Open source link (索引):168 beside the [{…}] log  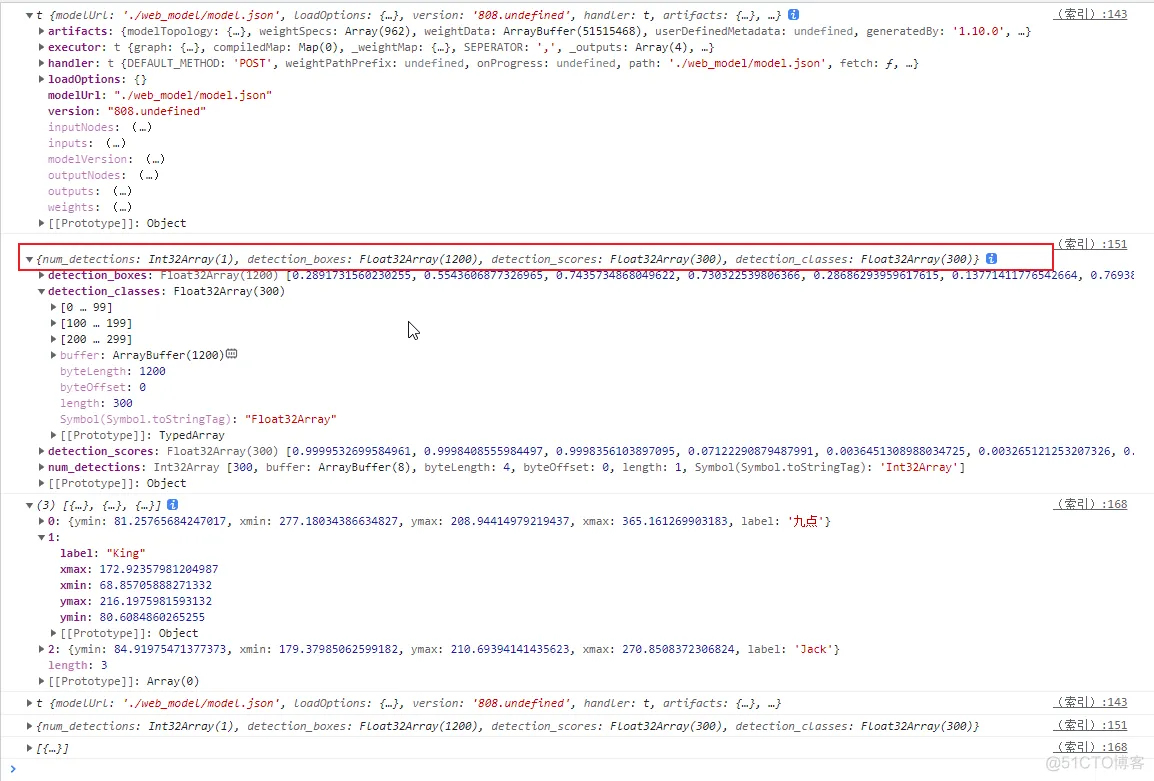tap(1090, 747)
